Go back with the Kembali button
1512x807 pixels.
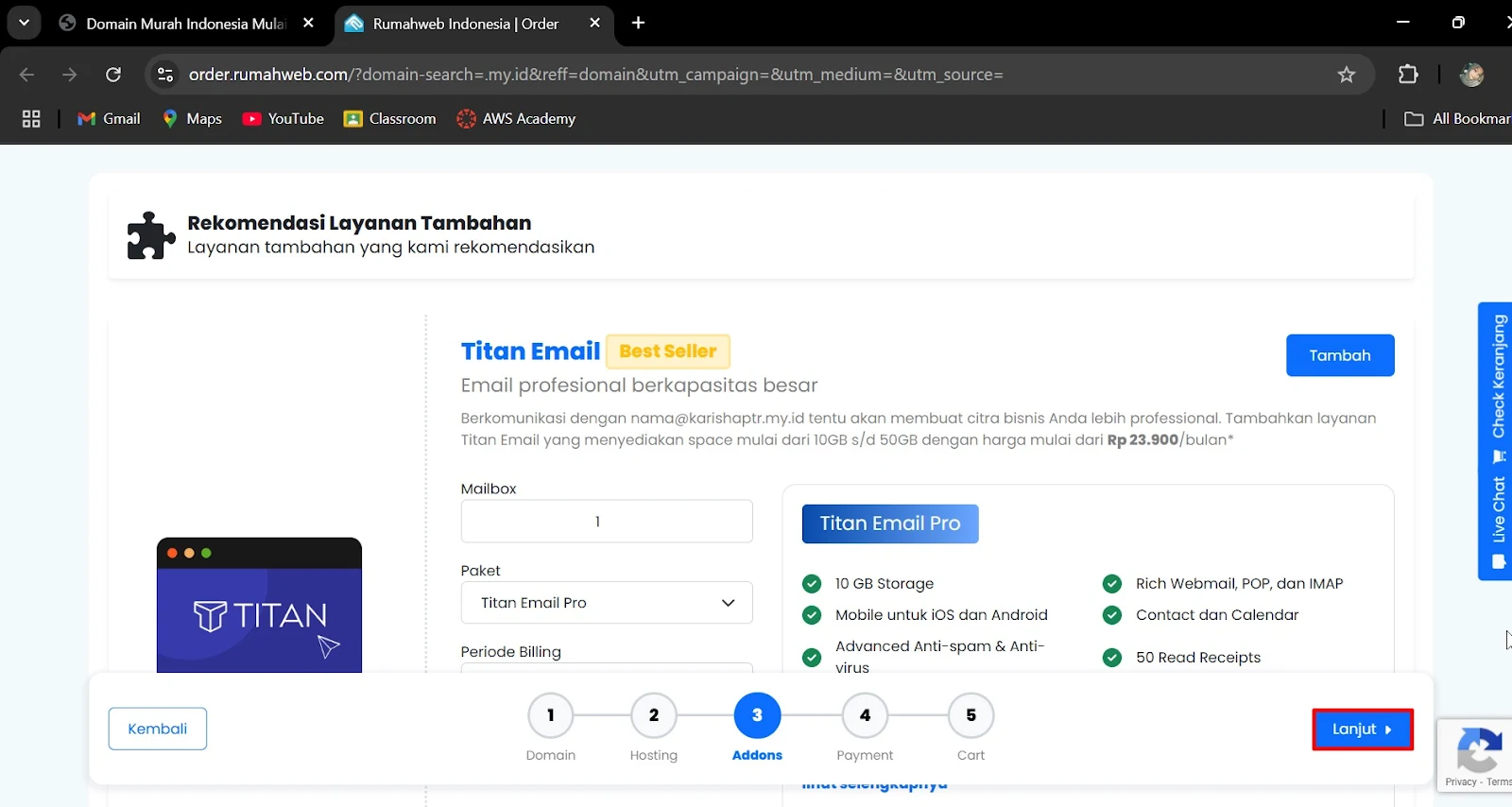click(158, 729)
